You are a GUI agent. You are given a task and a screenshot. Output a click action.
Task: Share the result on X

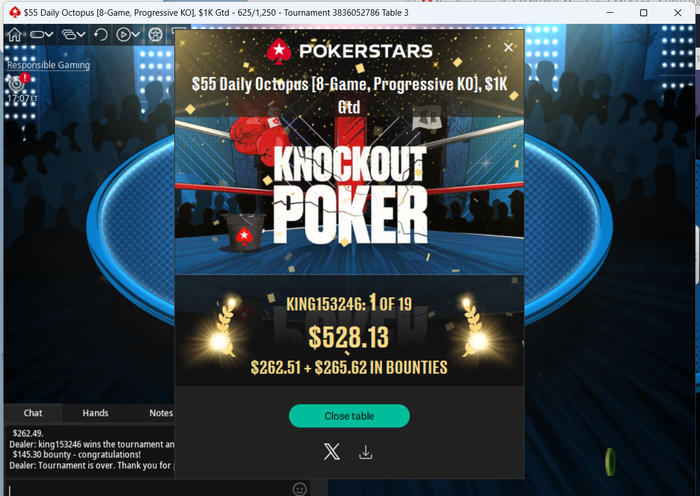click(332, 452)
